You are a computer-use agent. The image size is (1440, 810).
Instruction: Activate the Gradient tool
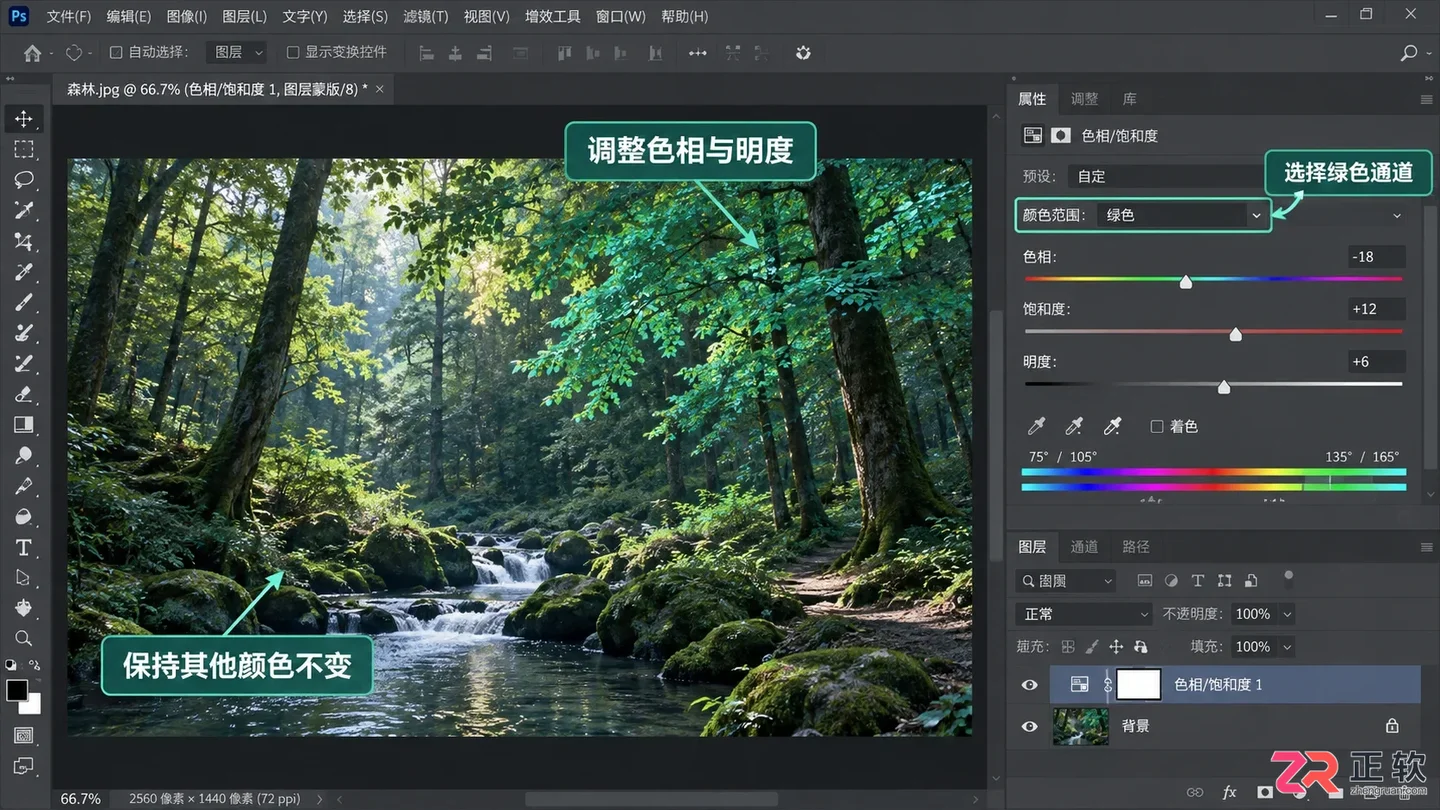pyautogui.click(x=24, y=425)
